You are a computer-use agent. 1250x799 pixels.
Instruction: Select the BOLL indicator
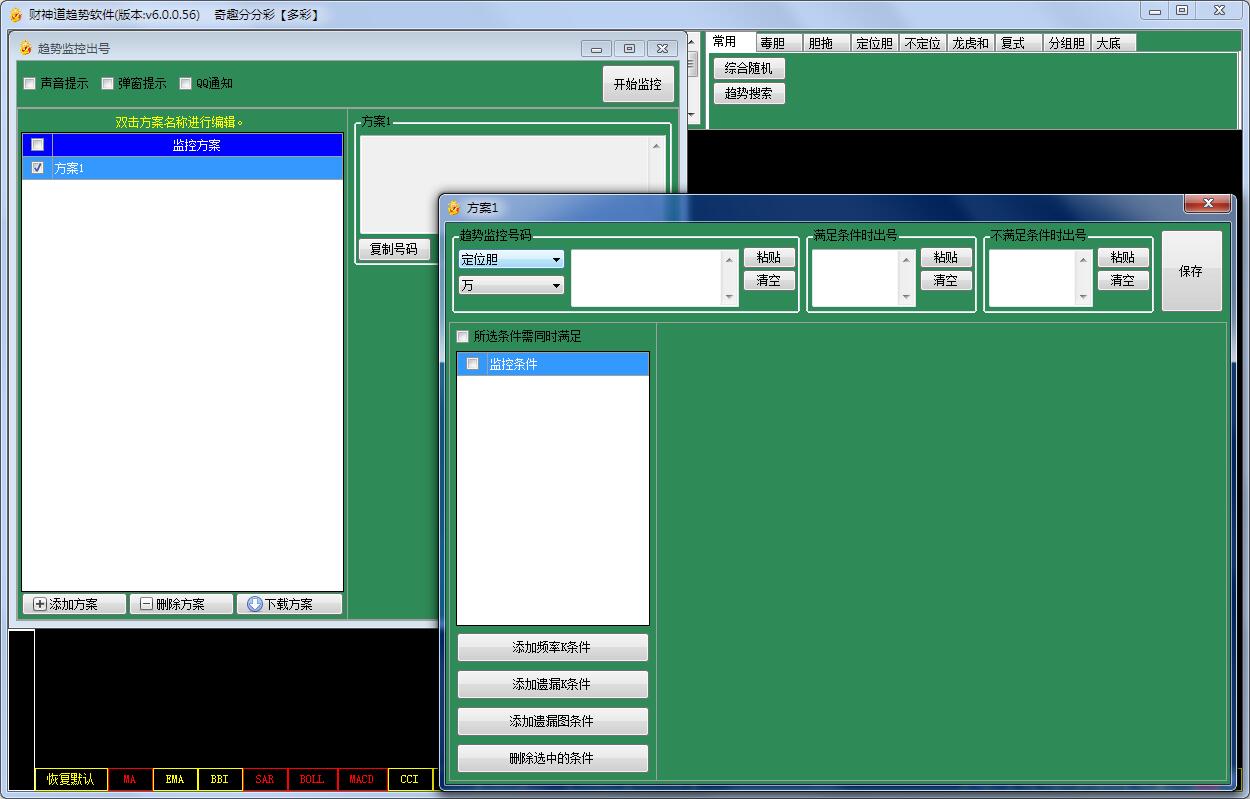point(312,779)
